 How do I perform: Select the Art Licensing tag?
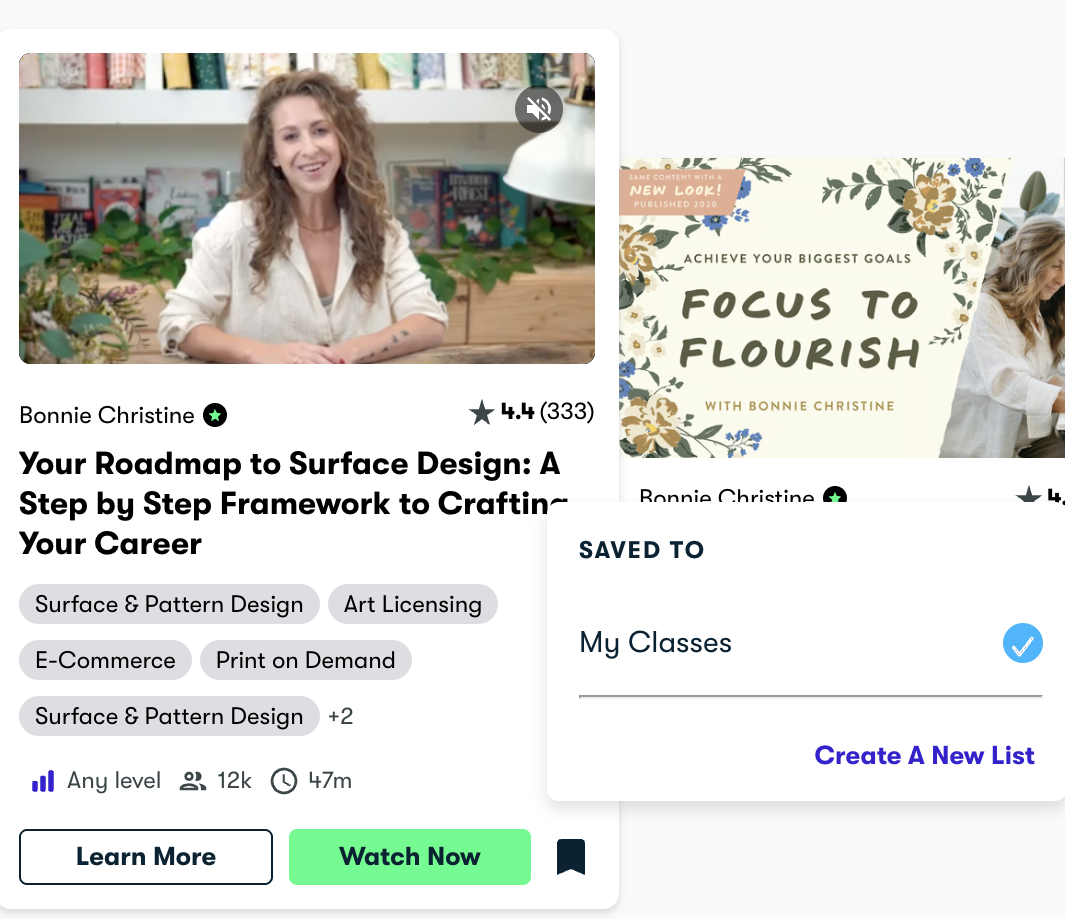[x=412, y=605]
